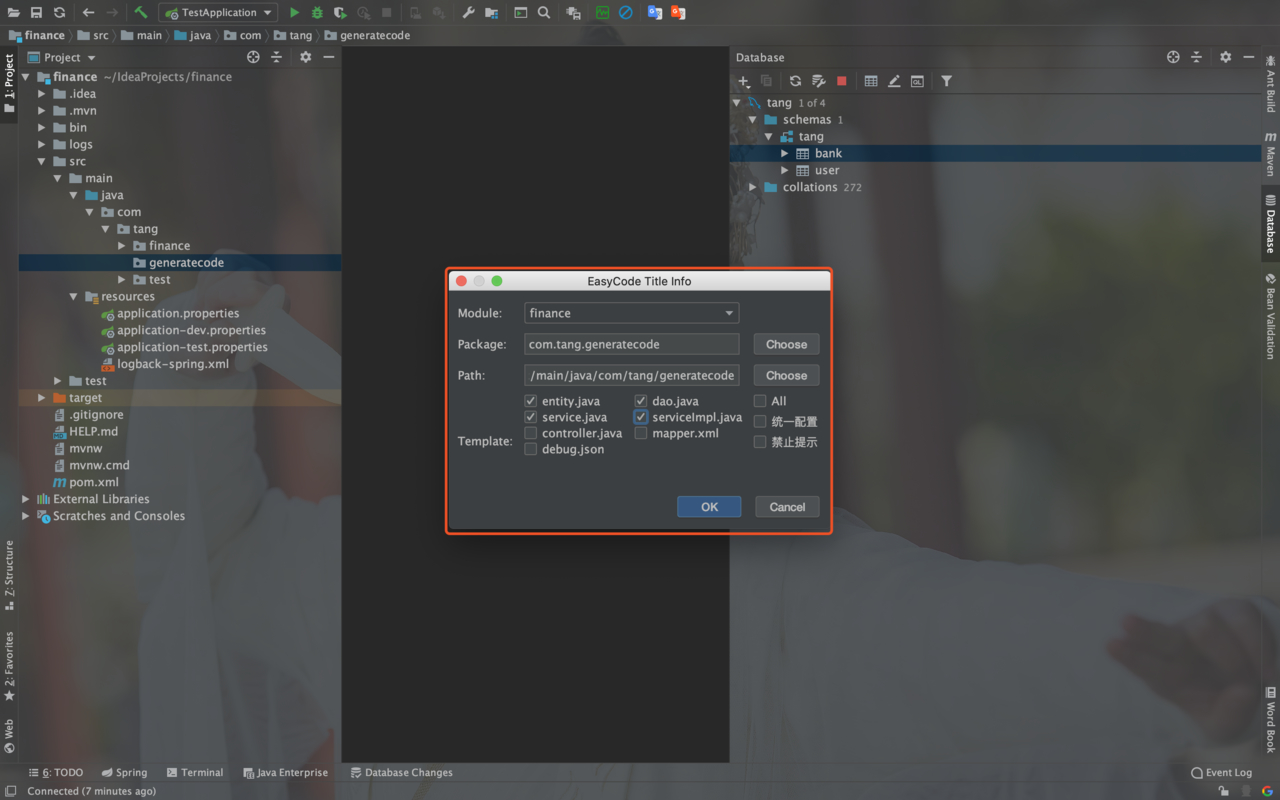This screenshot has height=800, width=1280.
Task: Open the Maven side tab
Action: [1270, 154]
